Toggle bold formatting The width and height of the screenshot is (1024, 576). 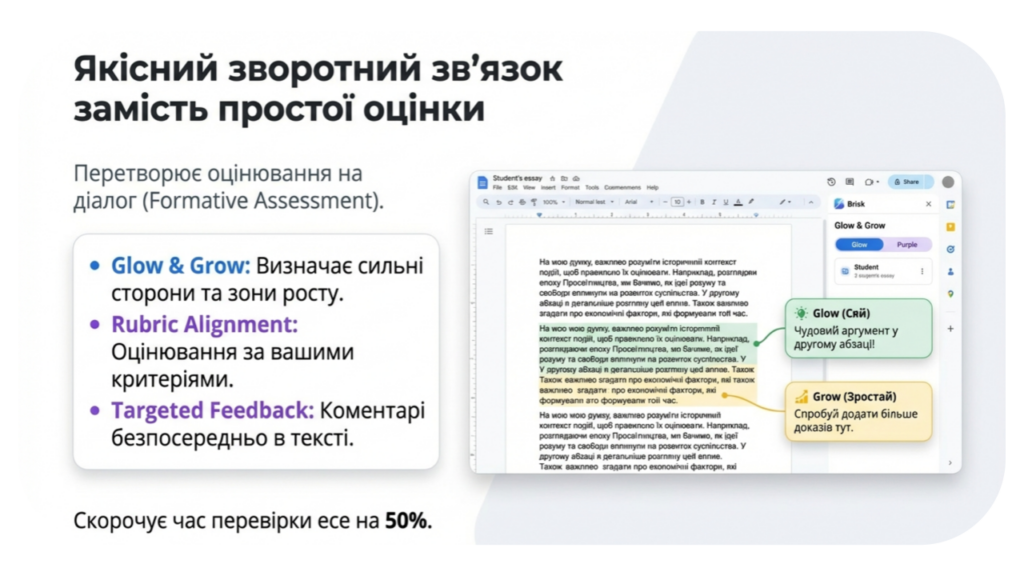click(x=702, y=202)
